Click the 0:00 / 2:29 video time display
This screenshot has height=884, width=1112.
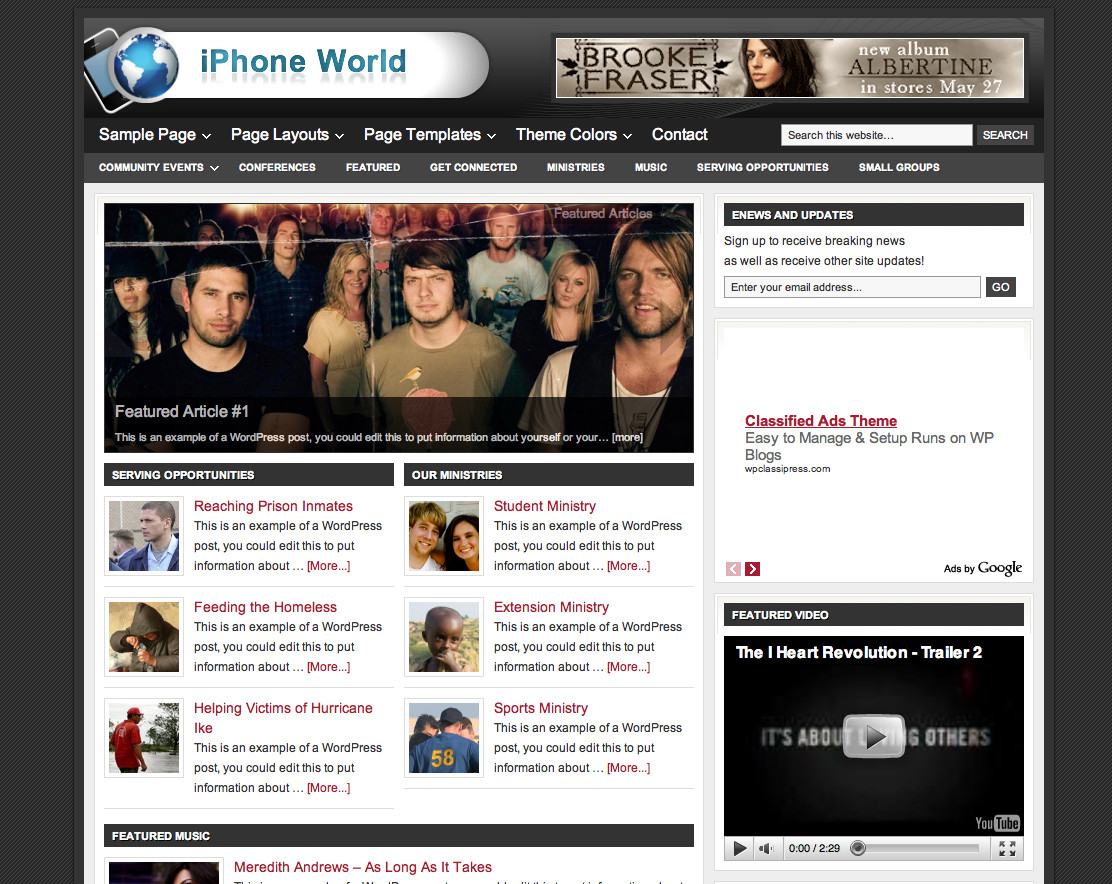pyautogui.click(x=814, y=848)
